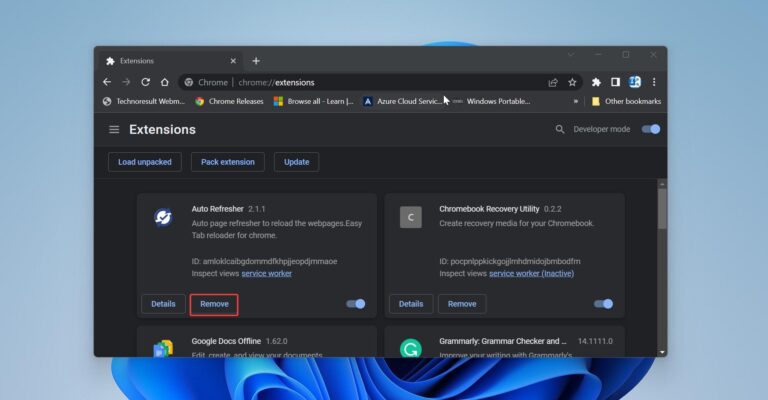This screenshot has width=768, height=400.
Task: Open the Chrome three-dot menu
Action: click(654, 82)
